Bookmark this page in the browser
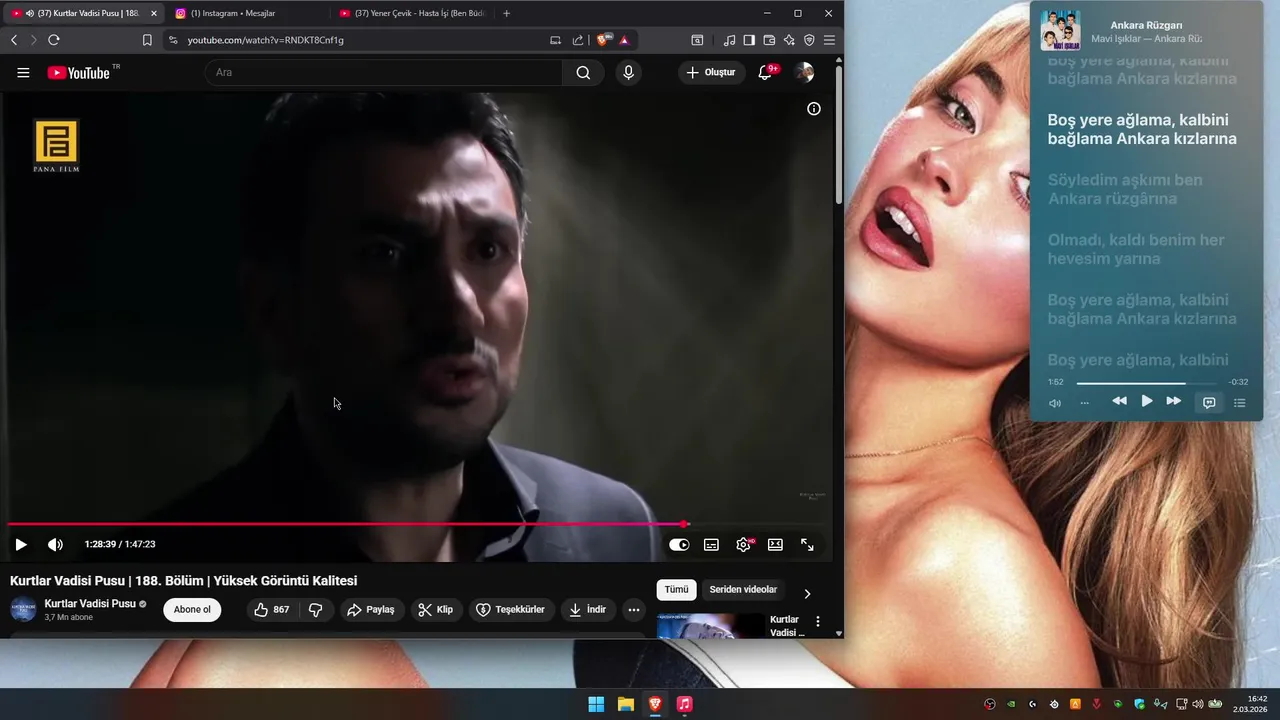 [x=147, y=40]
